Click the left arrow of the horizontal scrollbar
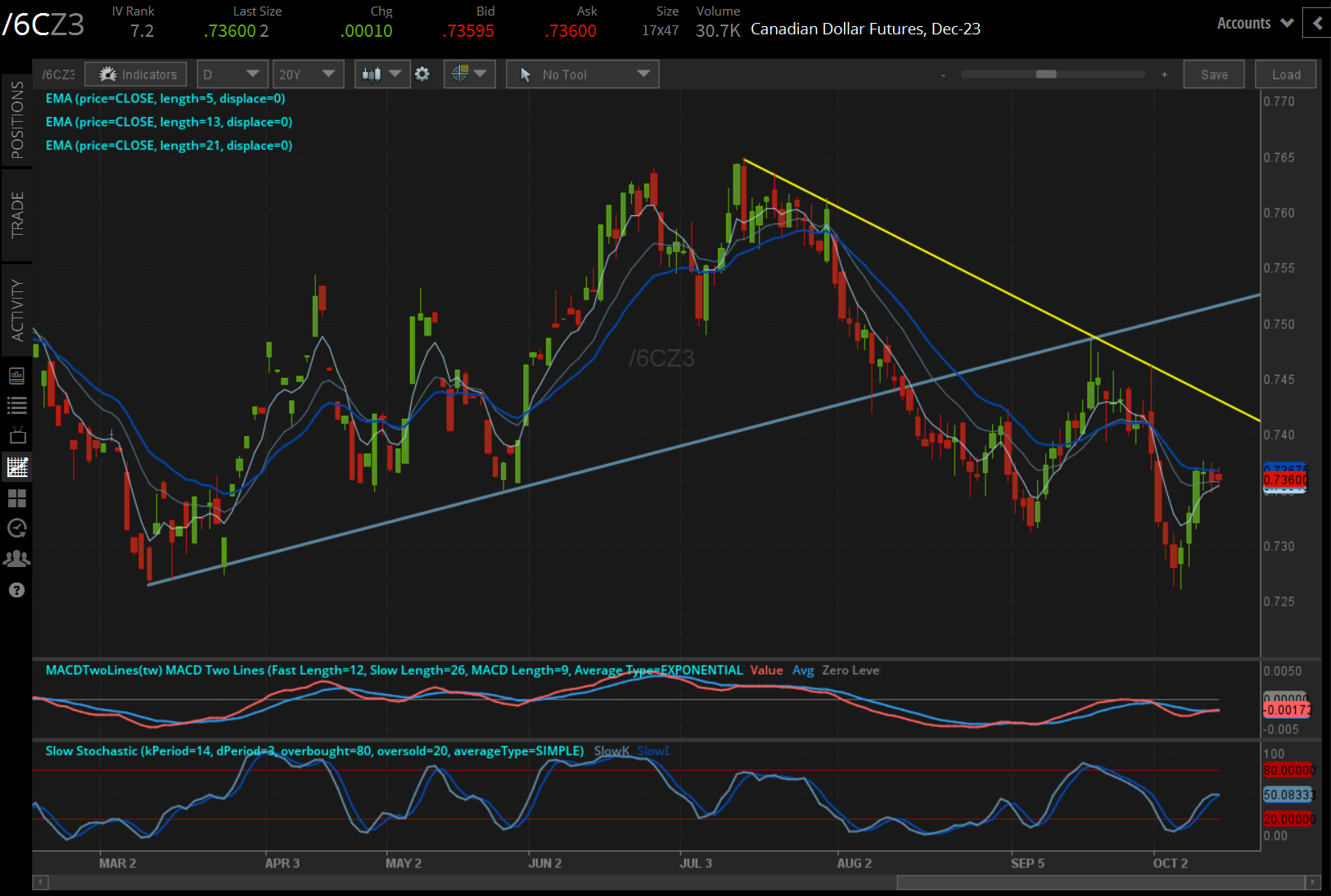This screenshot has height=896, width=1331. (41, 882)
